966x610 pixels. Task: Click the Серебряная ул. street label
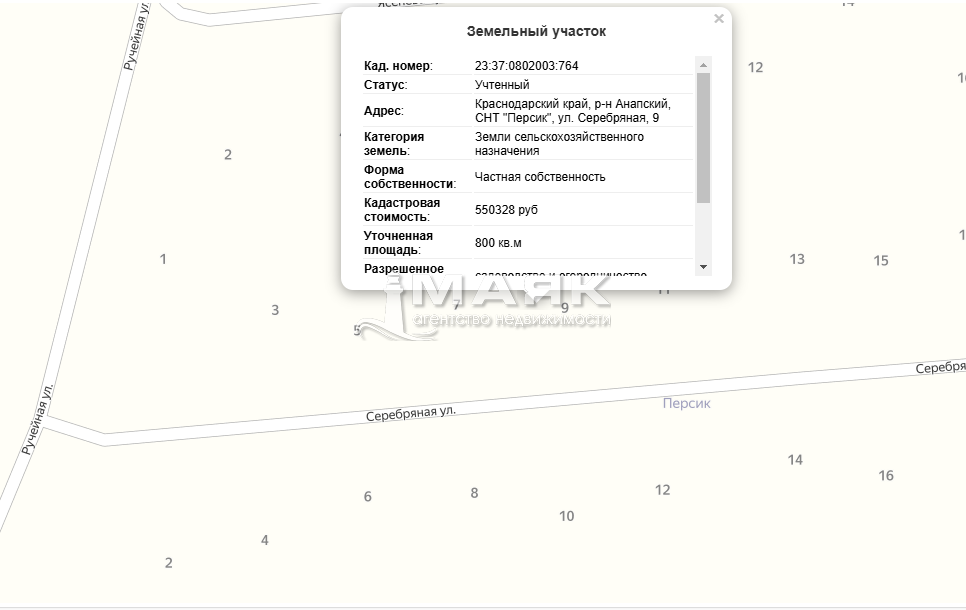point(410,413)
